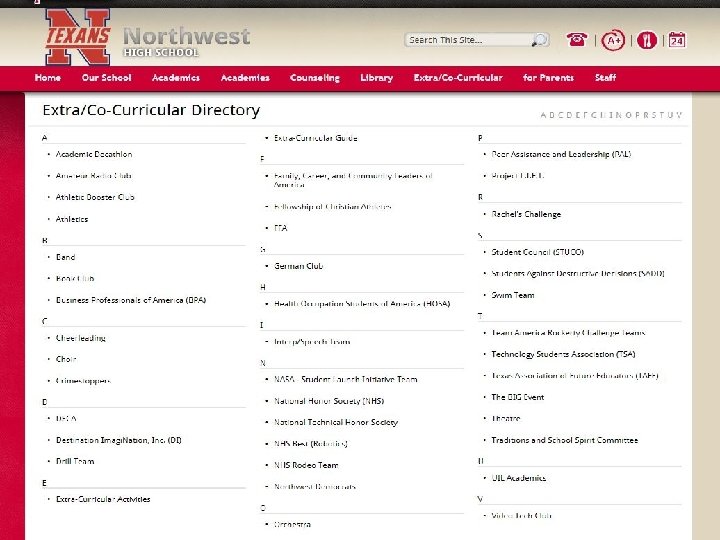
Task: Open the Academics menu
Action: [176, 78]
